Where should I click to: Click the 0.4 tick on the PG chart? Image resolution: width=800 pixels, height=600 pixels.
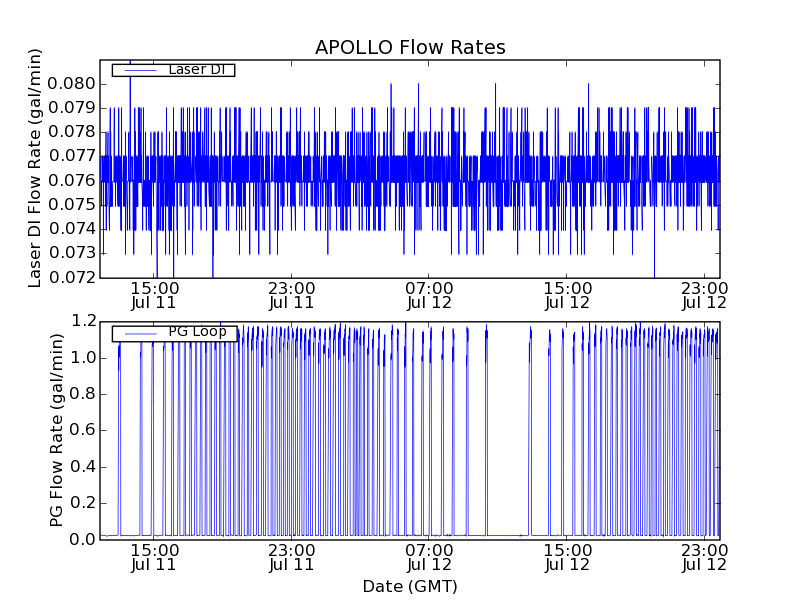click(83, 467)
